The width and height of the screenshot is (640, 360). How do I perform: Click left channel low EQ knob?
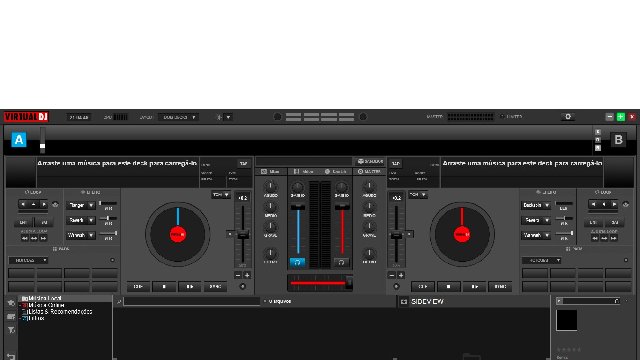[x=270, y=227]
